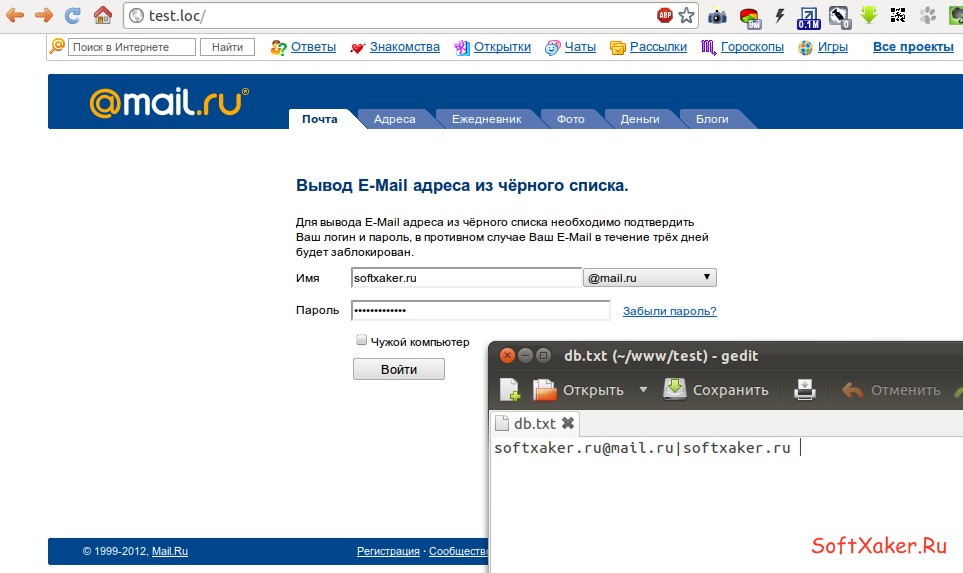Image resolution: width=963 pixels, height=573 pixels.
Task: Click the Войти login button
Action: 399,369
